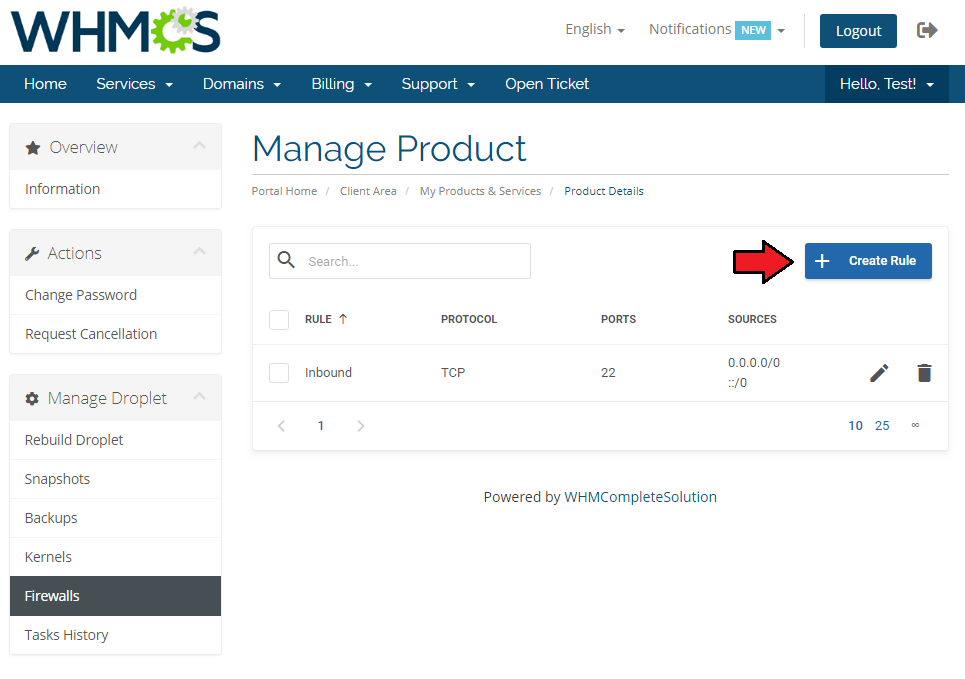The image size is (965, 679).
Task: Edit the Inbound rule with pencil icon
Action: [x=879, y=372]
